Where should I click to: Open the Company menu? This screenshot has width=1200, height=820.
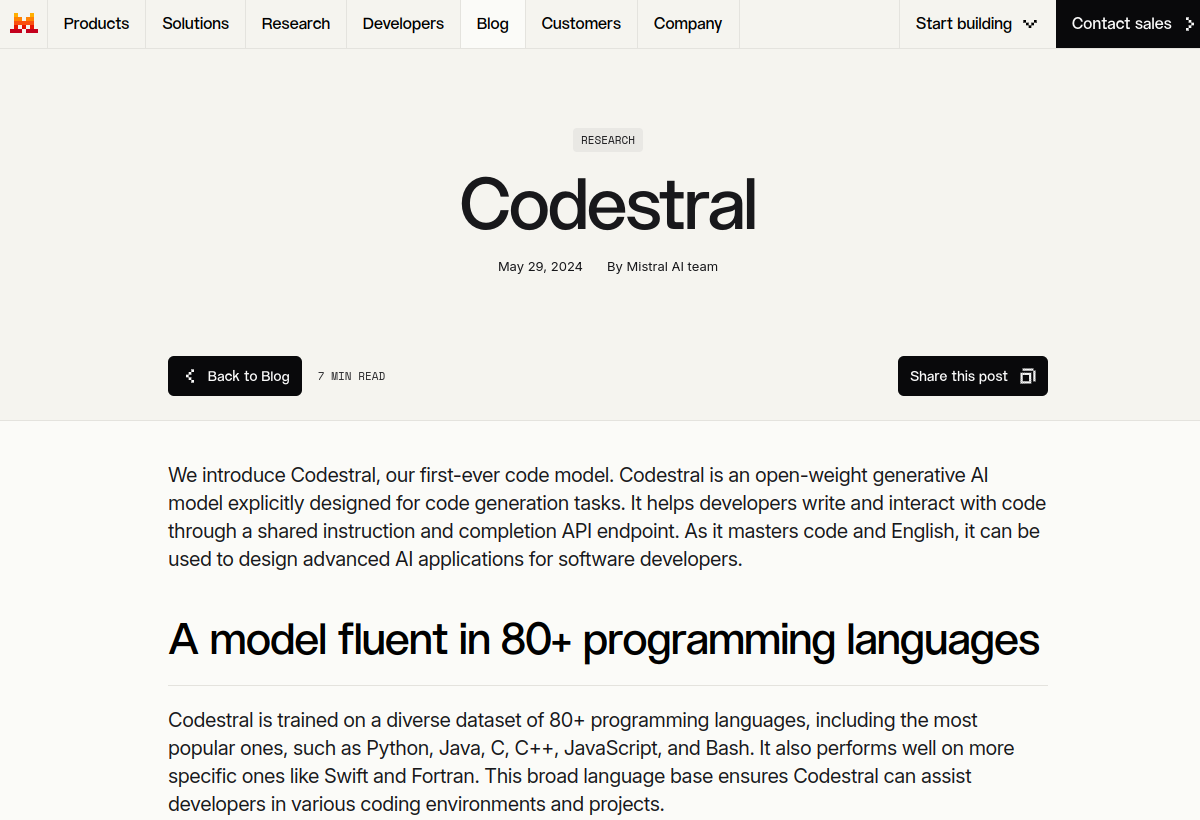[688, 24]
